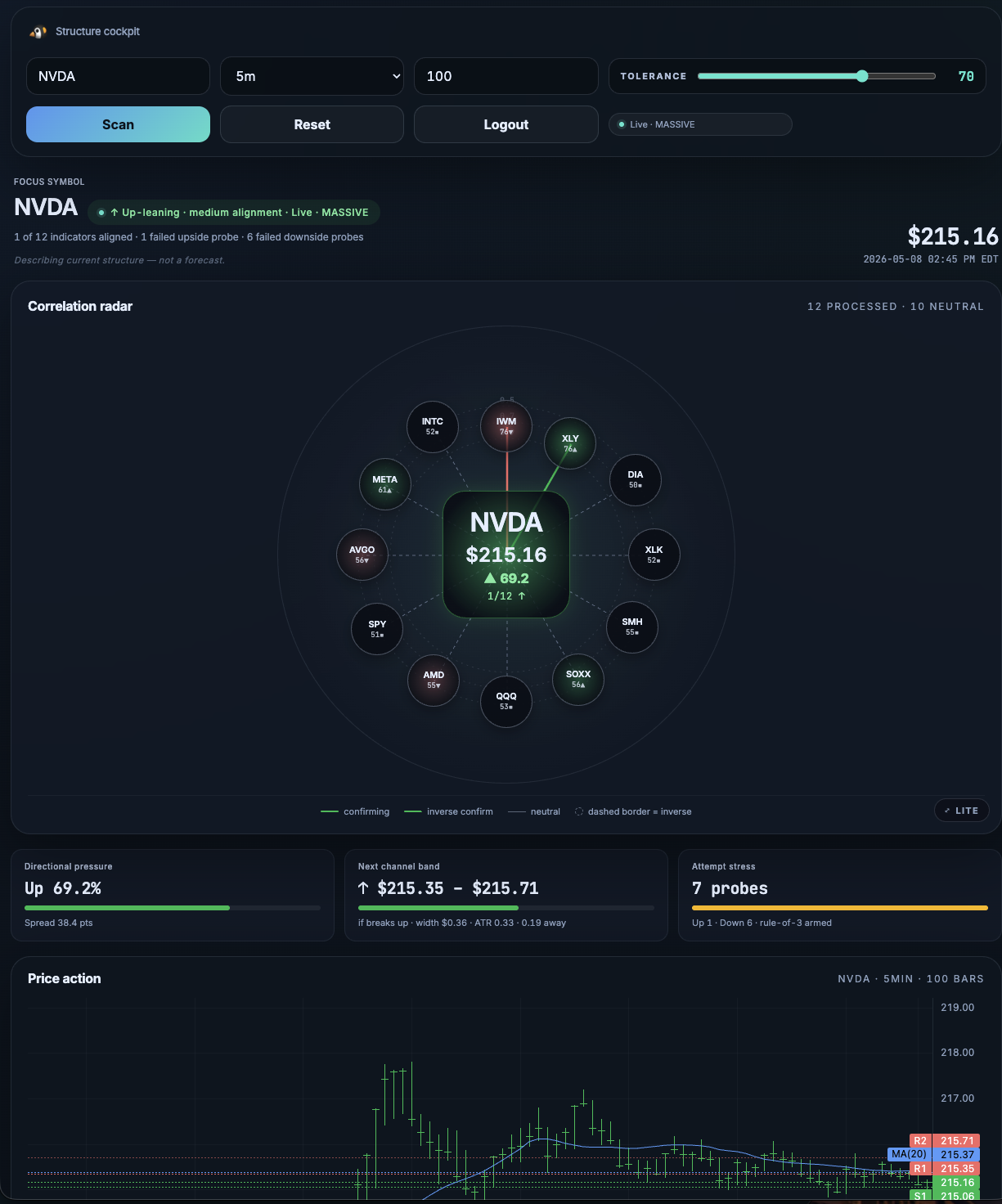Click the R2 215.71 price marker
The image size is (1002, 1204).
(945, 1140)
